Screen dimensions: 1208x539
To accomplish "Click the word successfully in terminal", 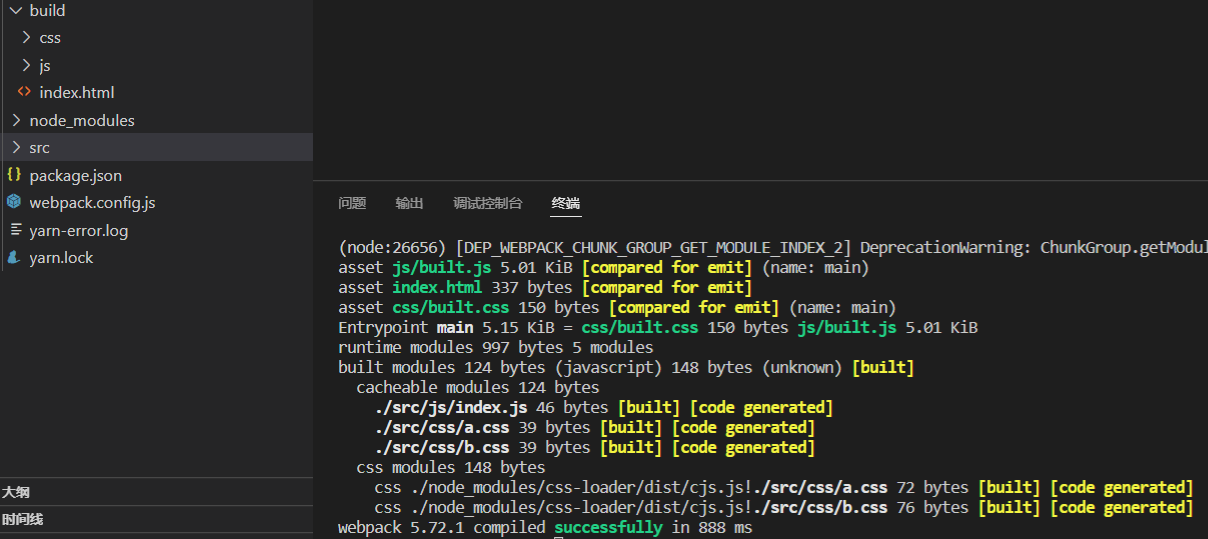I will pos(608,527).
